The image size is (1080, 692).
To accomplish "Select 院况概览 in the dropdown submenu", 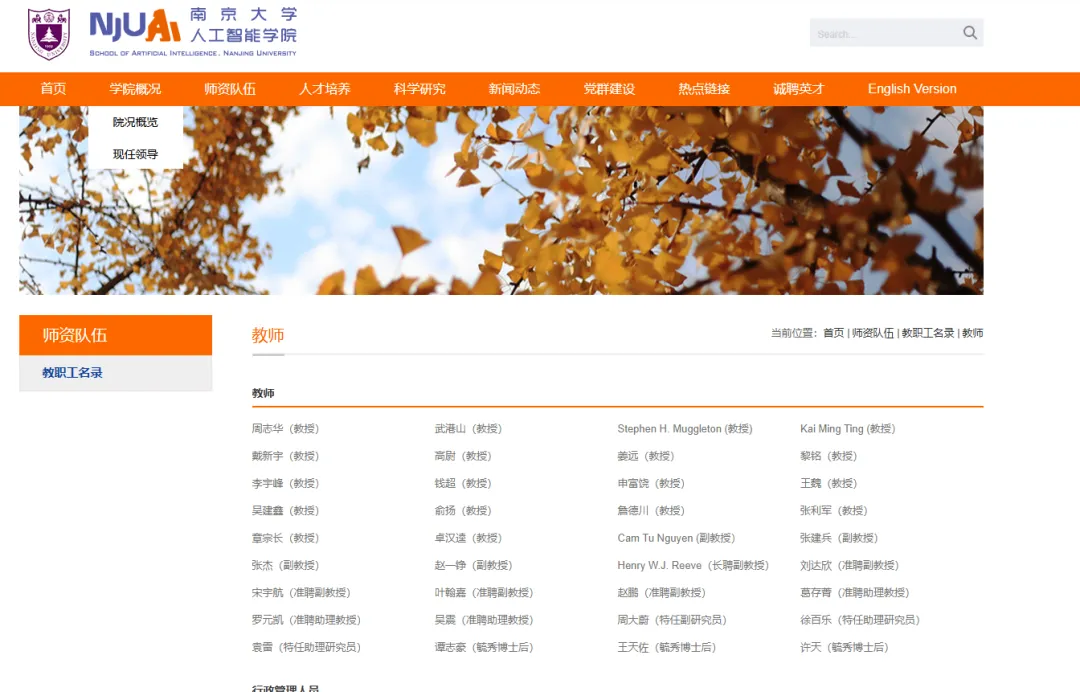I will pyautogui.click(x=136, y=122).
